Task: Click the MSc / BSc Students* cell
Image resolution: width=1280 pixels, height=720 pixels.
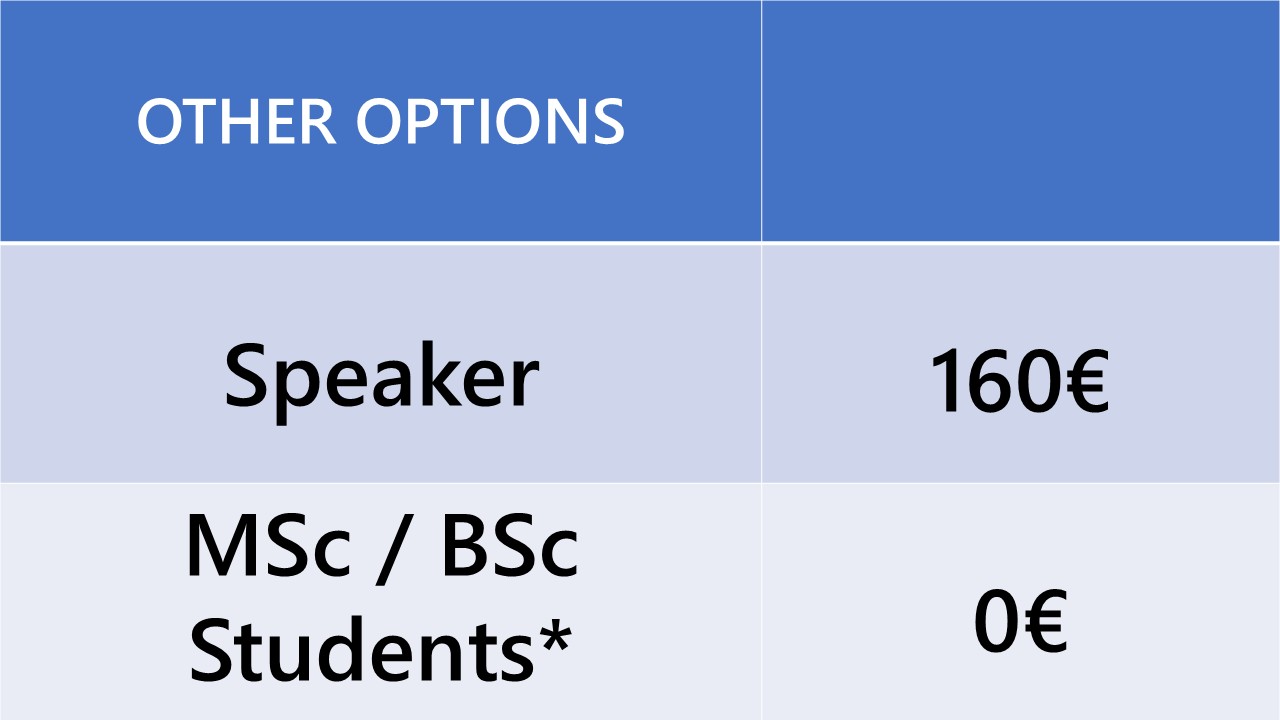Action: click(x=380, y=602)
